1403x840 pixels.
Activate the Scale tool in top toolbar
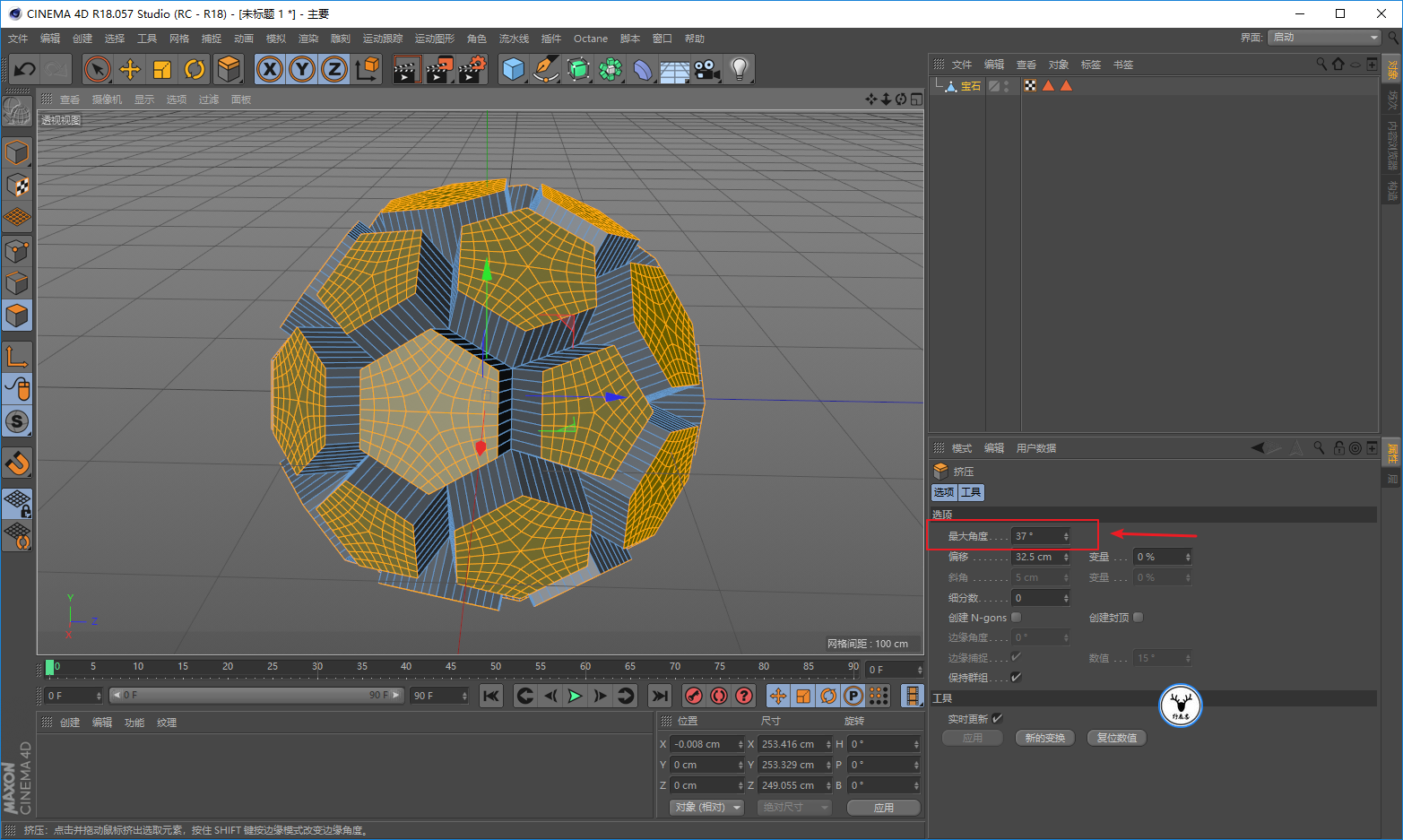(x=162, y=69)
